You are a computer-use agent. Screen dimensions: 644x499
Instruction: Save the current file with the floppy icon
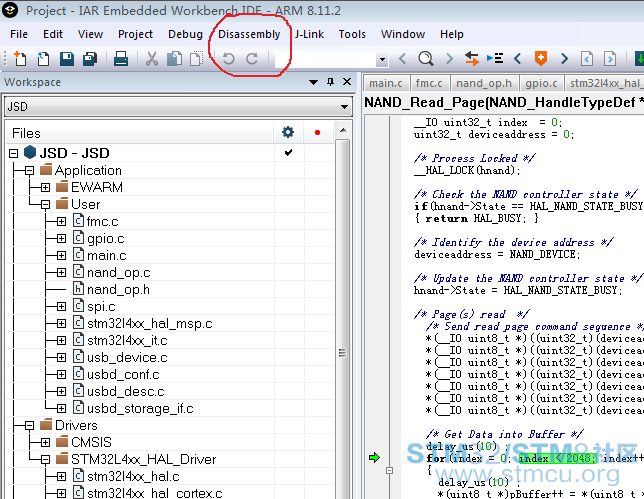pos(67,59)
